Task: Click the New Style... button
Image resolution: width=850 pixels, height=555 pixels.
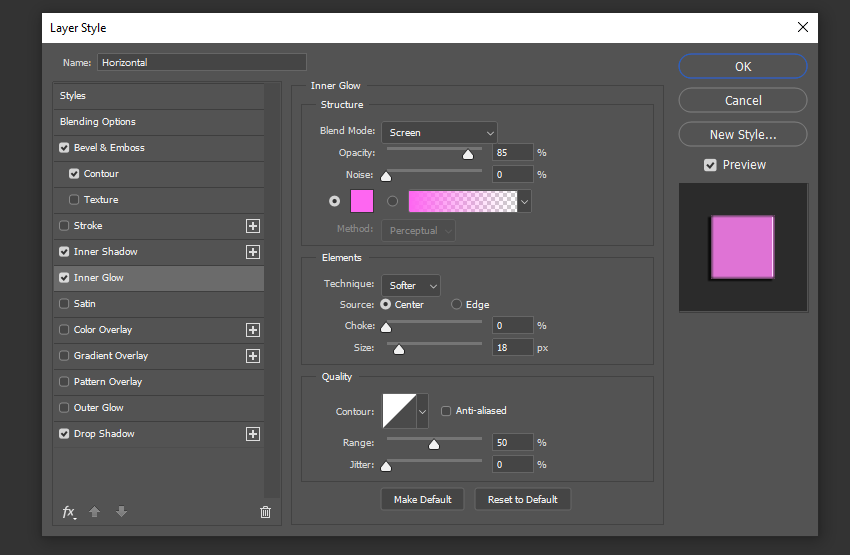Action: [x=742, y=135]
